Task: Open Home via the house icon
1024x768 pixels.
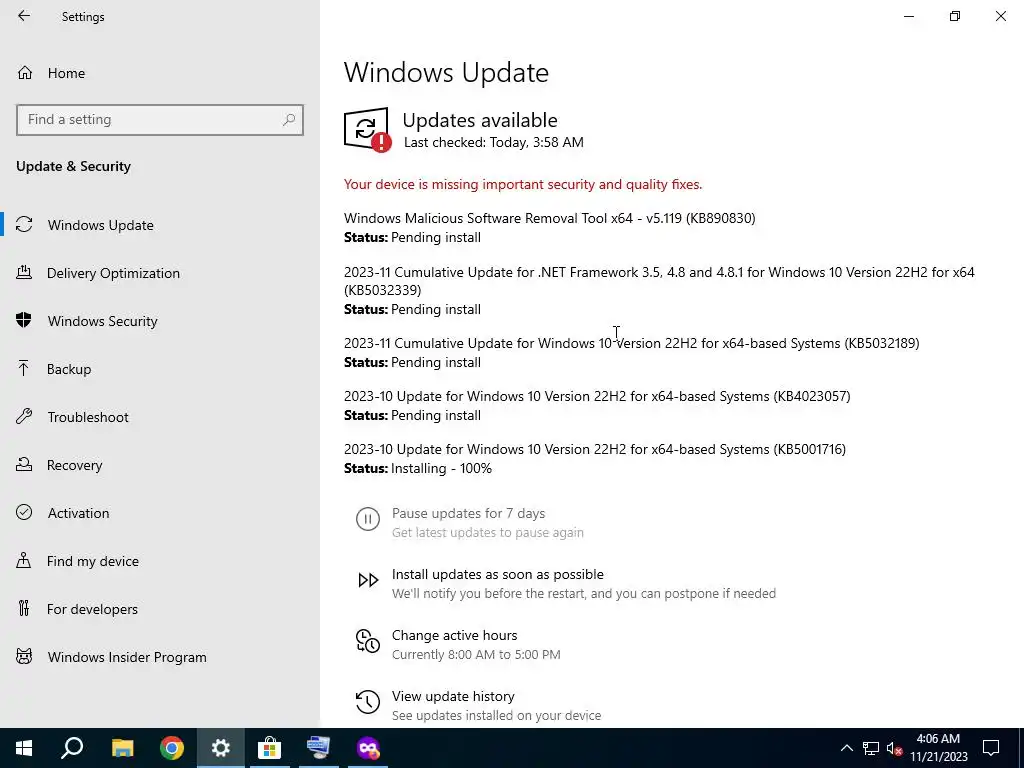Action: pos(25,72)
